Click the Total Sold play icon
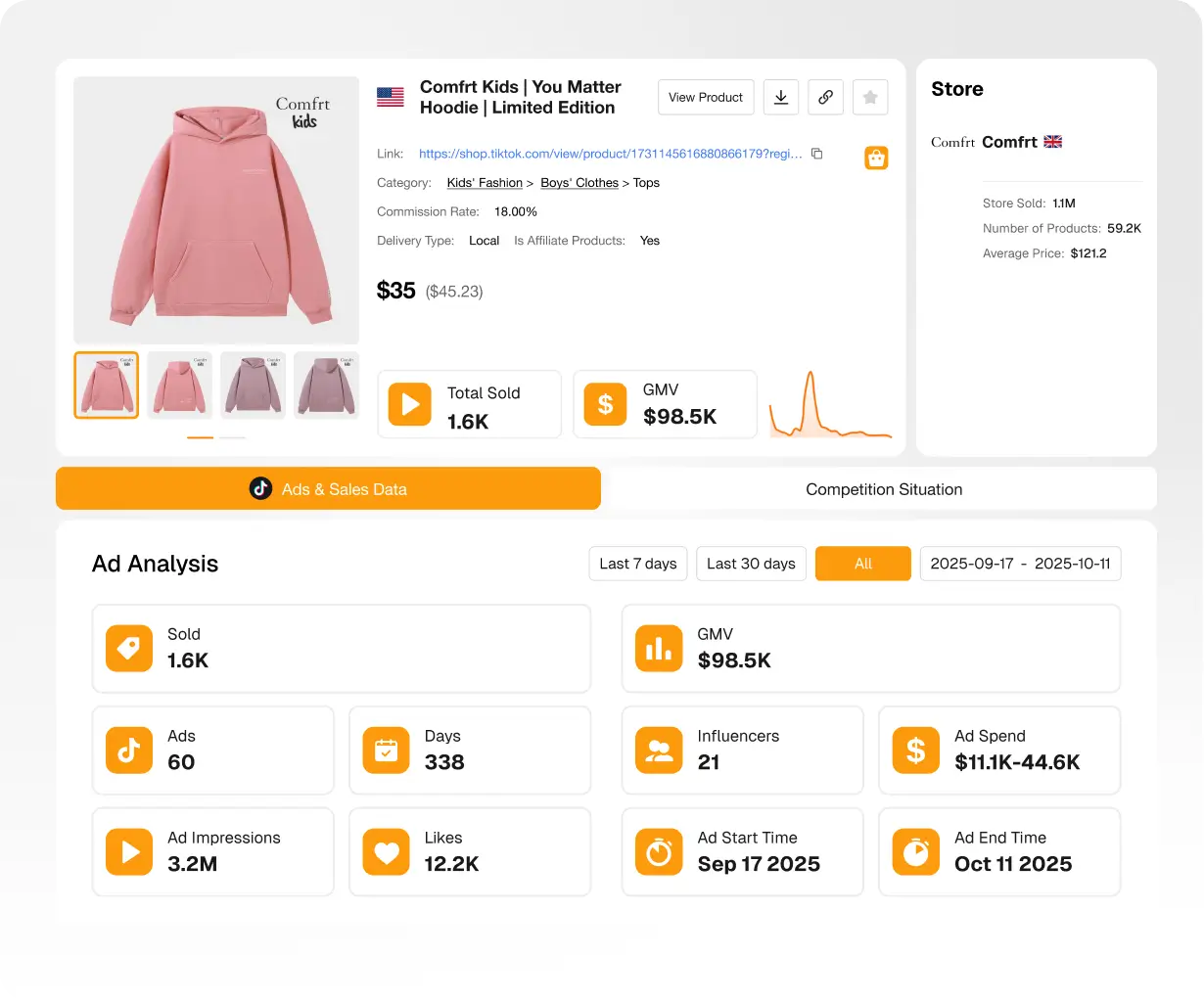Viewport: 1204px width, 1001px height. (x=409, y=403)
